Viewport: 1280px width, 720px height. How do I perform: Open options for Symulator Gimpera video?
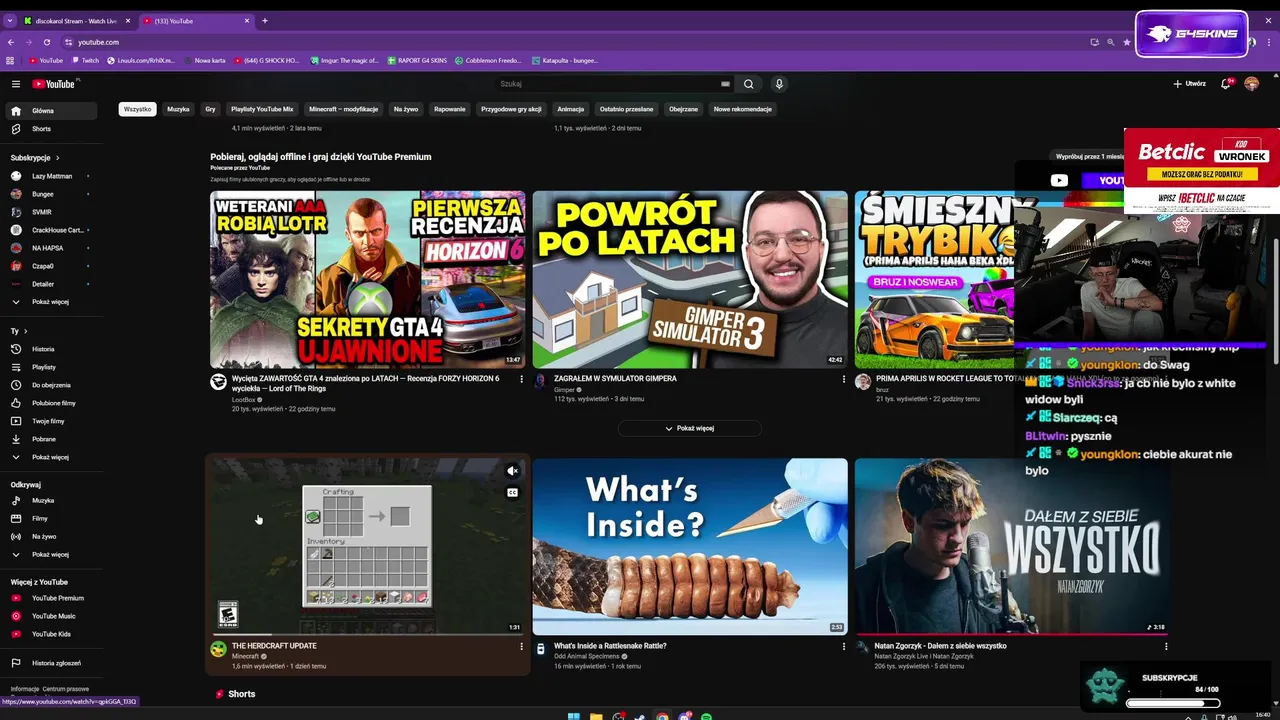click(843, 379)
